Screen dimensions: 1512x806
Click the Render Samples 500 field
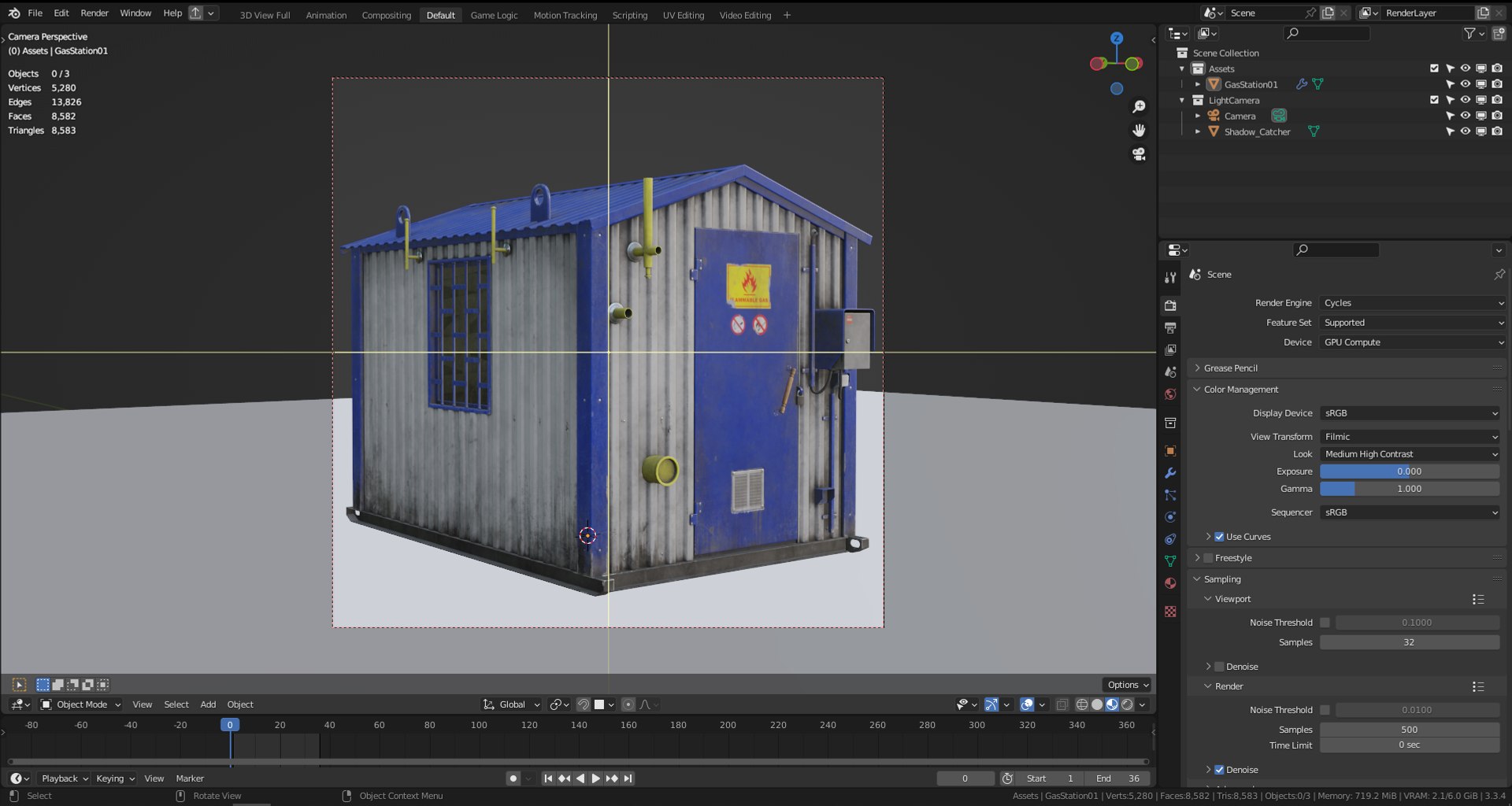point(1410,730)
